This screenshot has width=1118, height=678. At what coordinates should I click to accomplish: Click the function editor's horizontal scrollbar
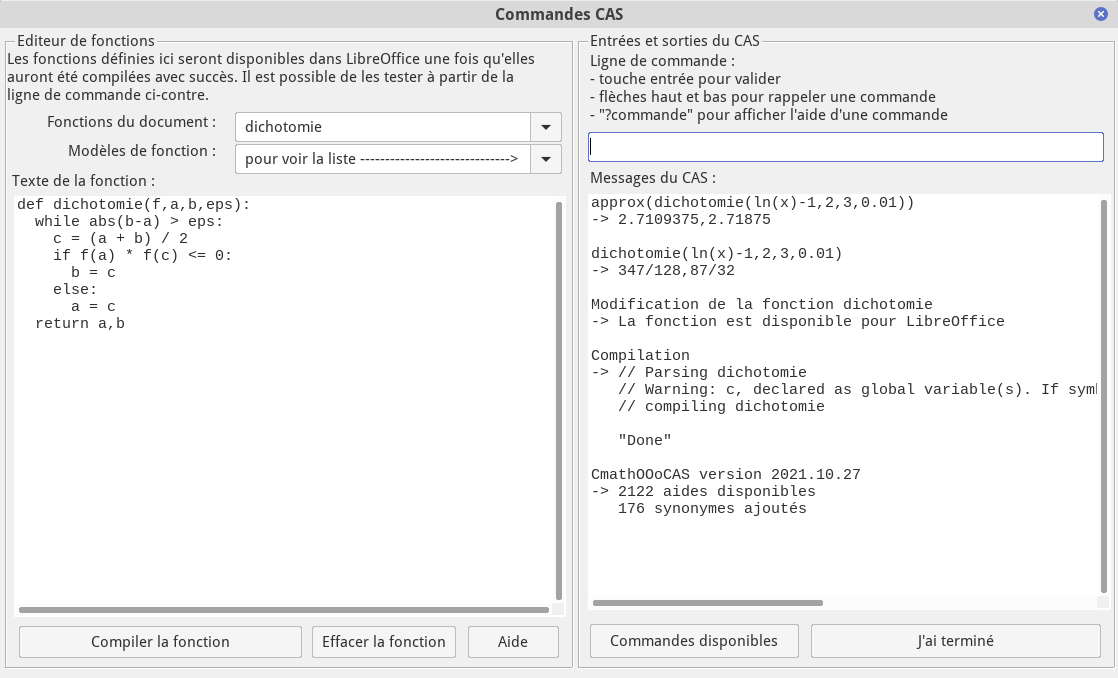284,609
